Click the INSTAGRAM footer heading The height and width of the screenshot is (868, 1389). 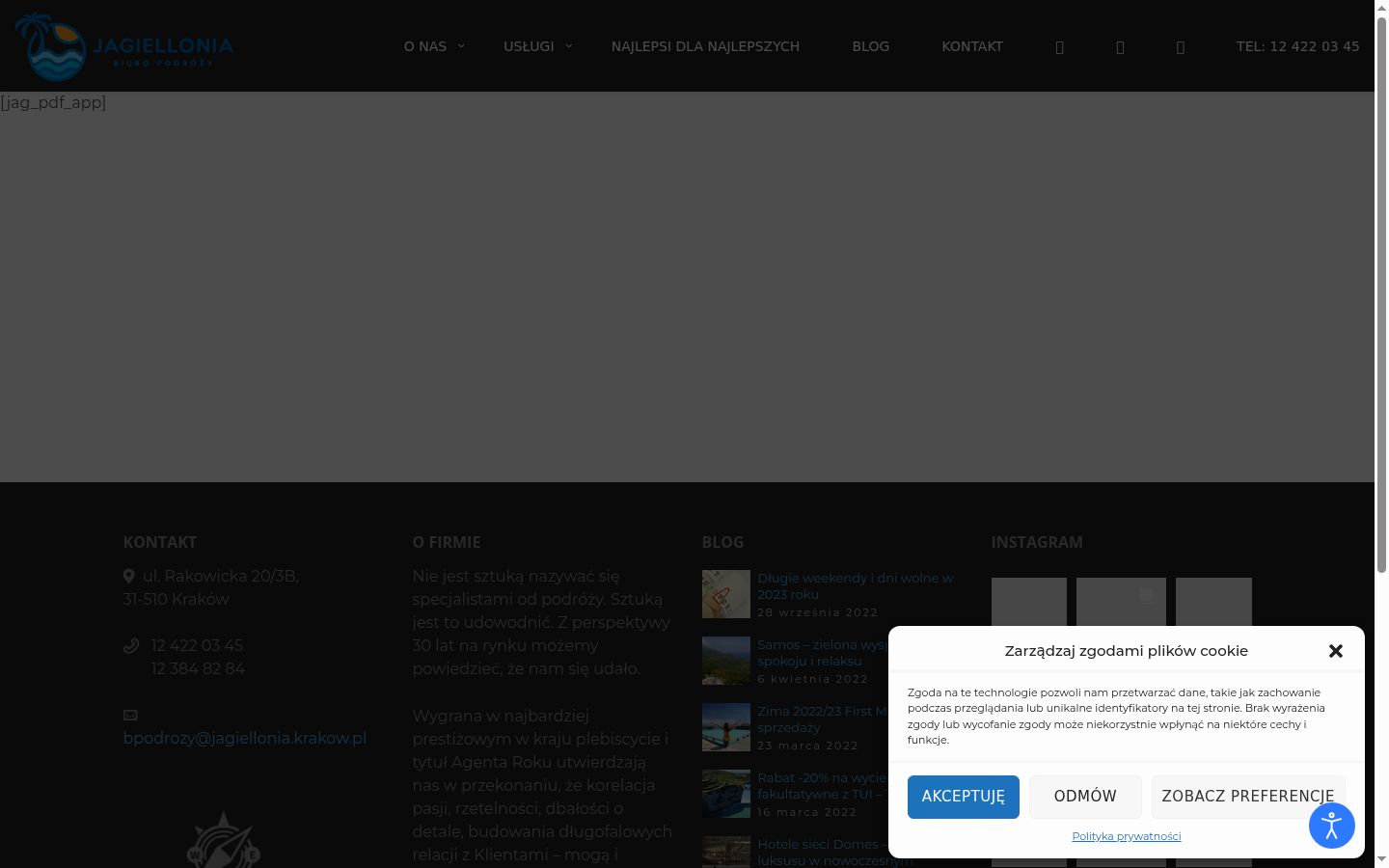click(1037, 542)
